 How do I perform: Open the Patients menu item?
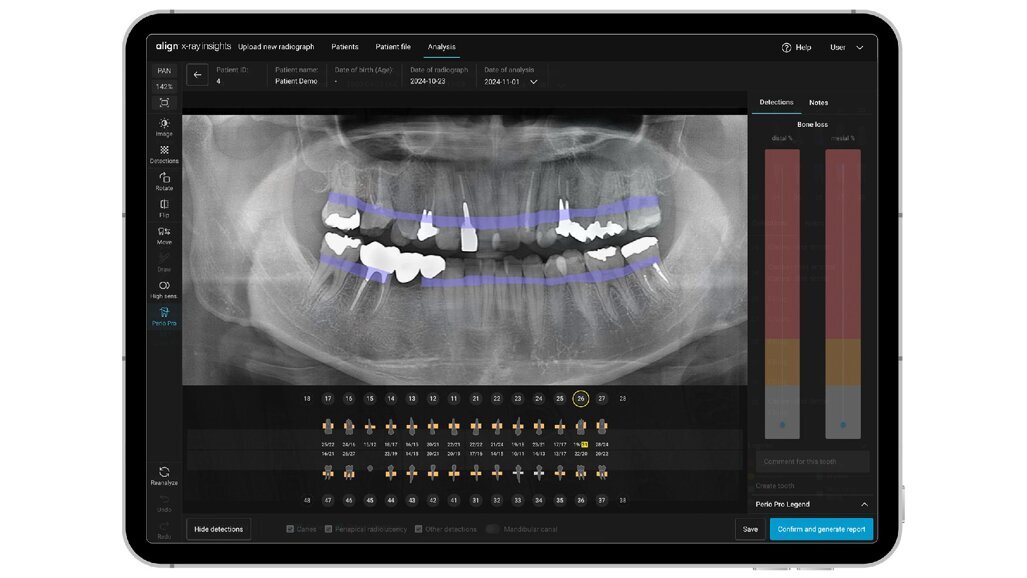coord(344,47)
